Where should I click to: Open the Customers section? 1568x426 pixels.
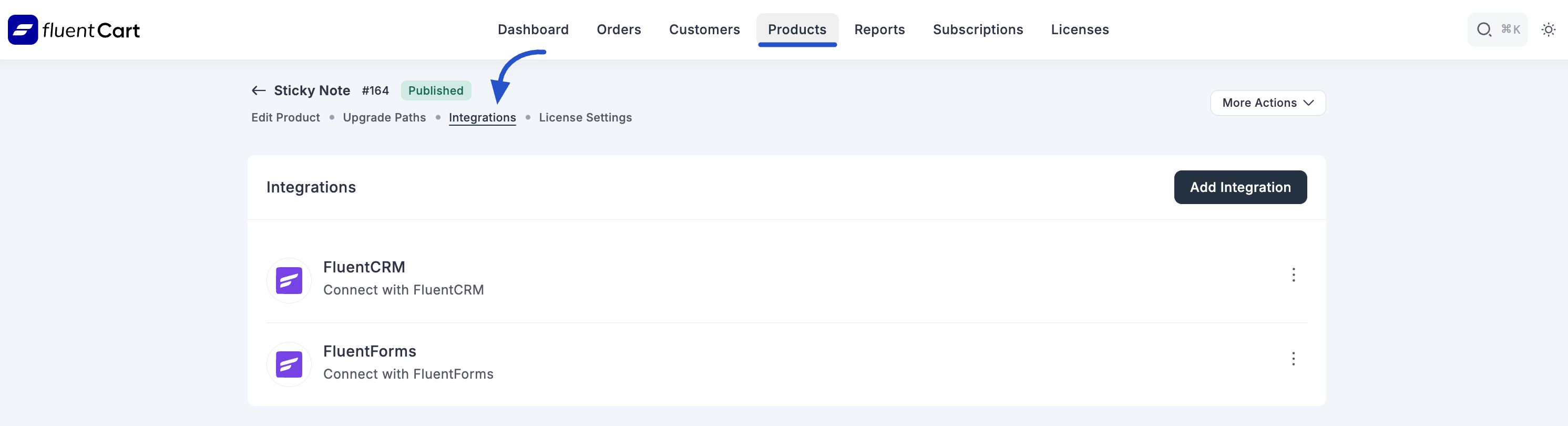pos(704,29)
